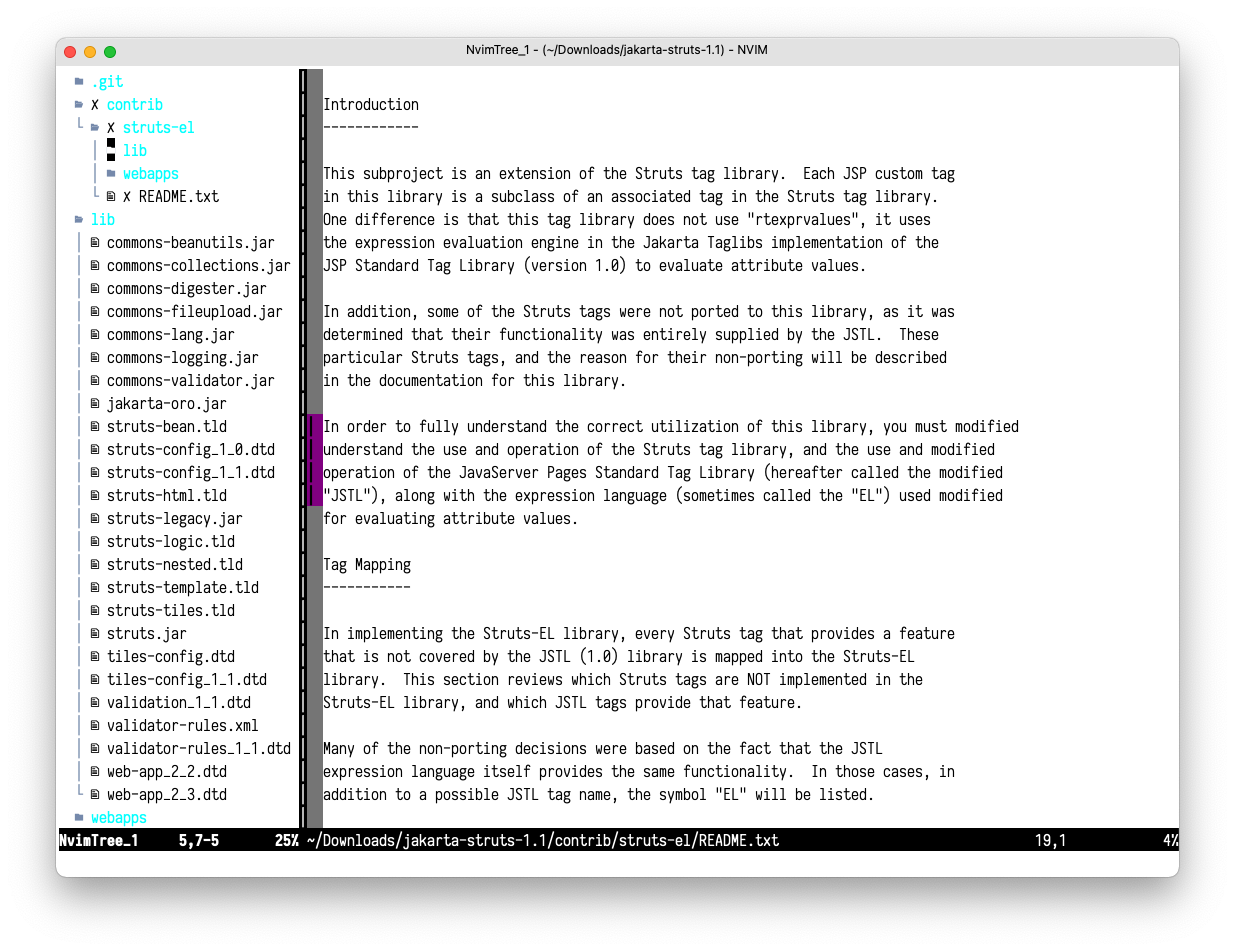
Task: Click the README.txt path in the status line
Action: 543,841
